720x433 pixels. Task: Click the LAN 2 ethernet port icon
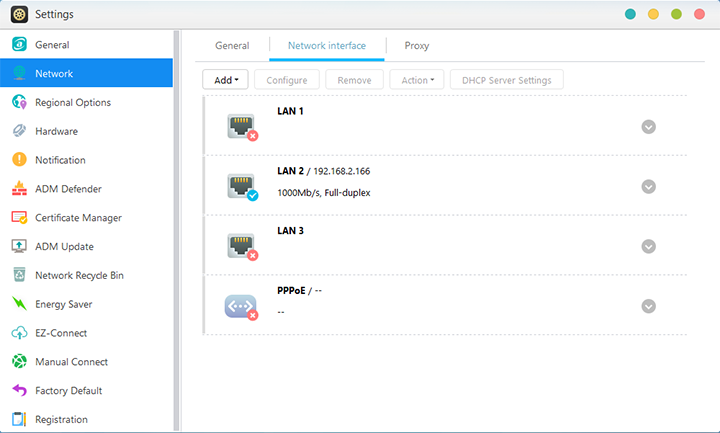pos(241,186)
